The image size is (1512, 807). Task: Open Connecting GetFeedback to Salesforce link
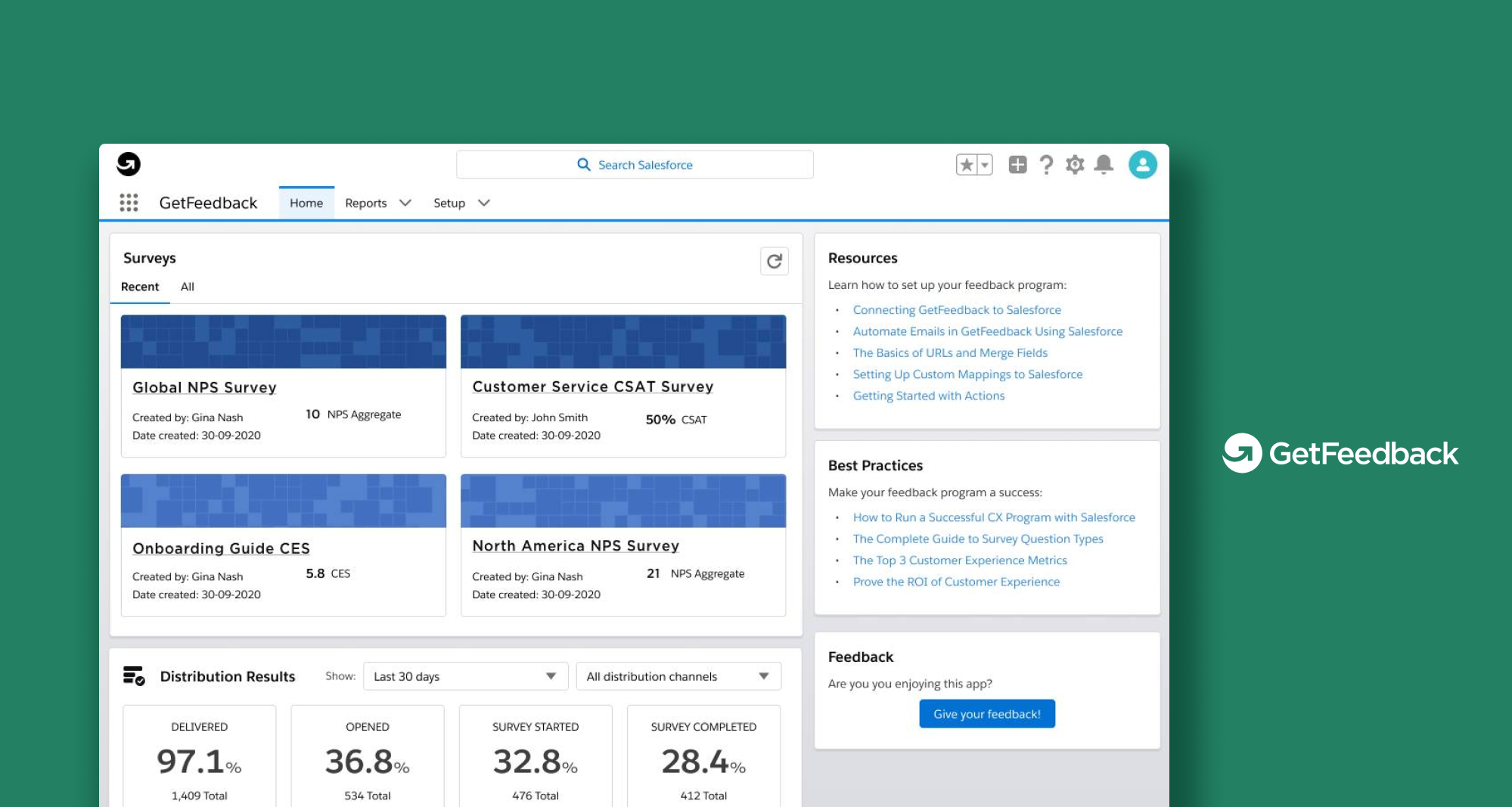coord(956,309)
